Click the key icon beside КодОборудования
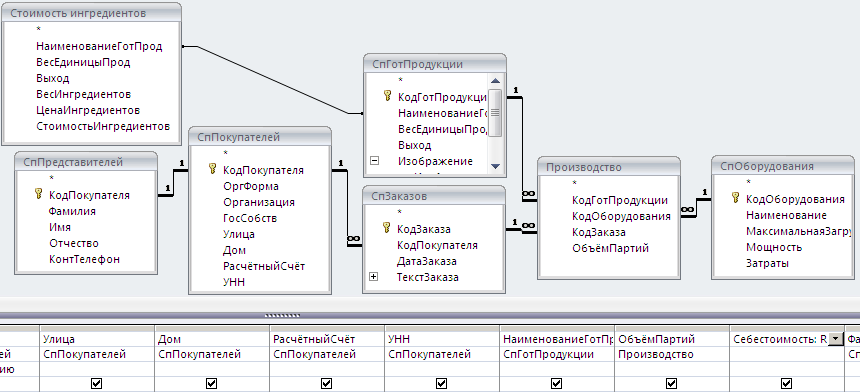The image size is (860, 392). point(736,198)
